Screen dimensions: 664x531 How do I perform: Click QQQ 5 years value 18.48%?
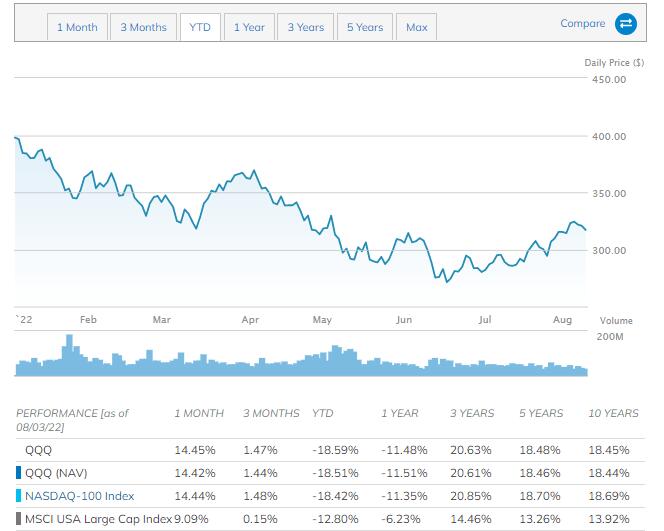540,450
